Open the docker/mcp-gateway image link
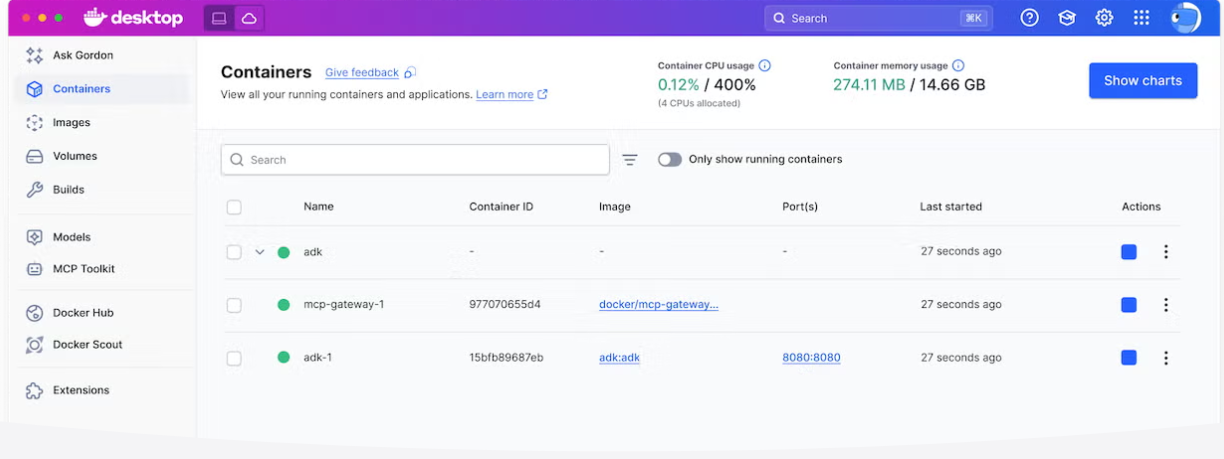 point(658,305)
